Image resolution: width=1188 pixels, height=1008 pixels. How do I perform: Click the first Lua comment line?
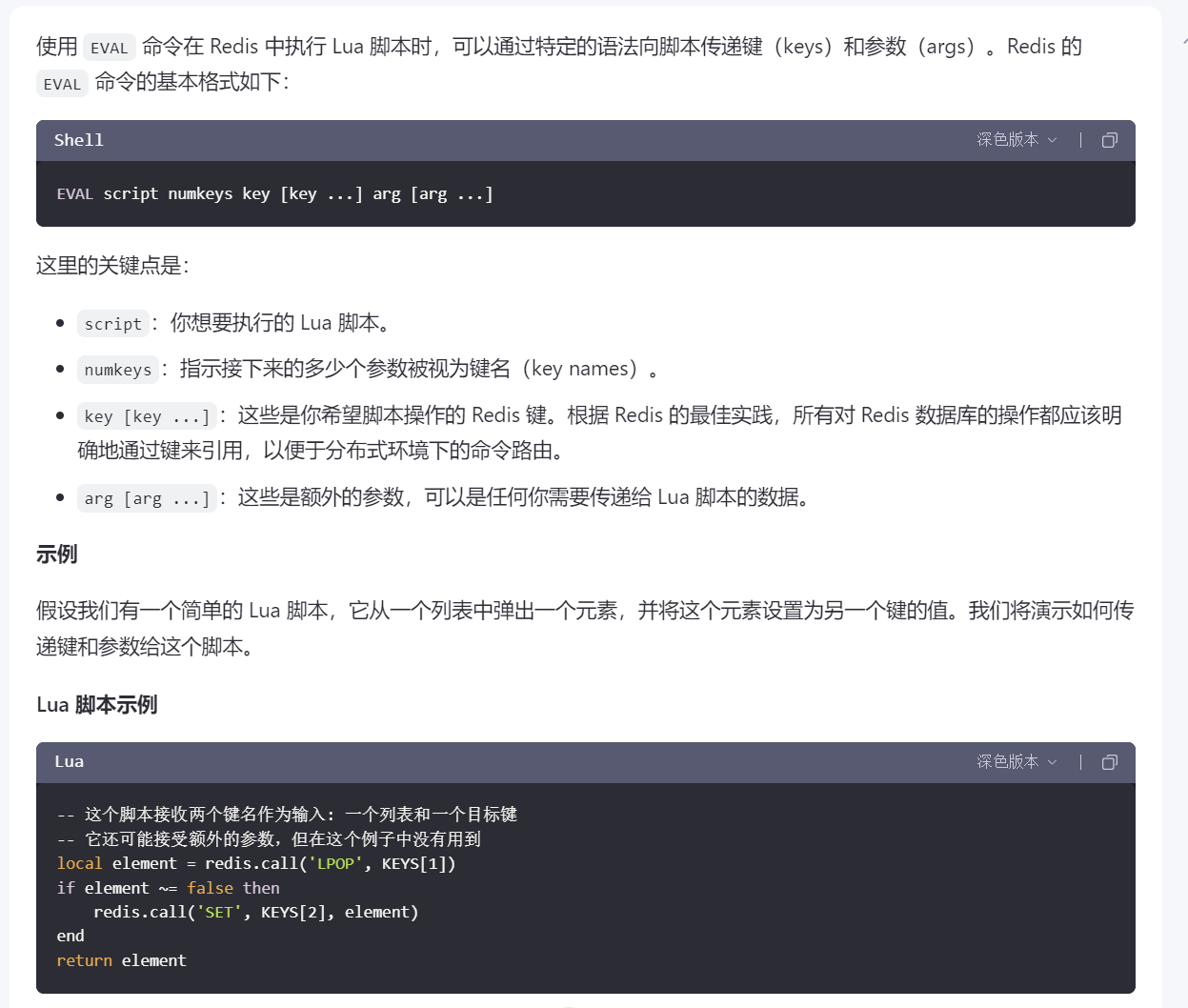point(287,815)
